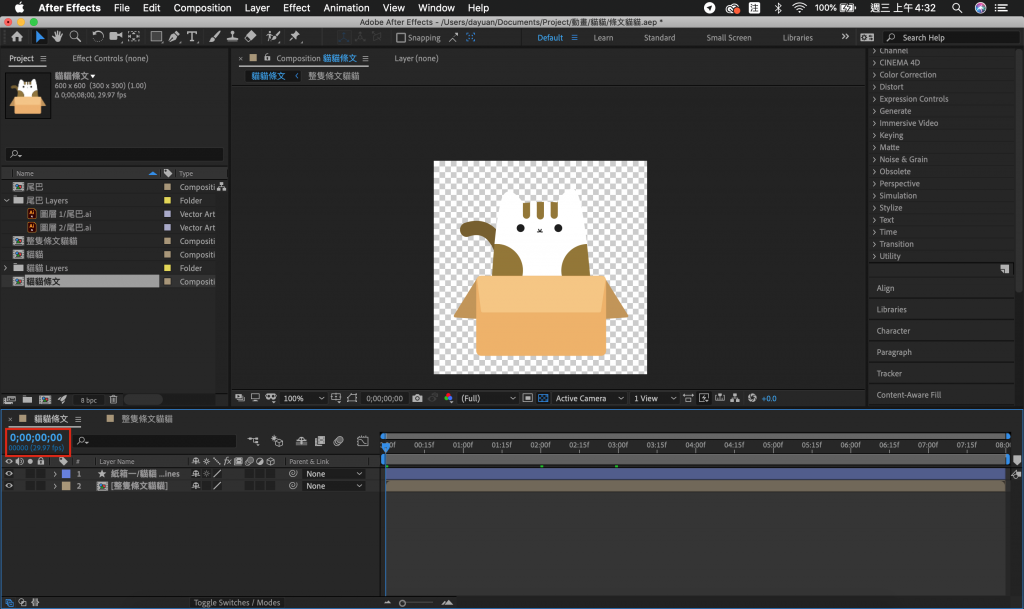This screenshot has height=609, width=1024.
Task: Toggle visibility of layer 2 整隻條文貓貓
Action: tap(9, 486)
